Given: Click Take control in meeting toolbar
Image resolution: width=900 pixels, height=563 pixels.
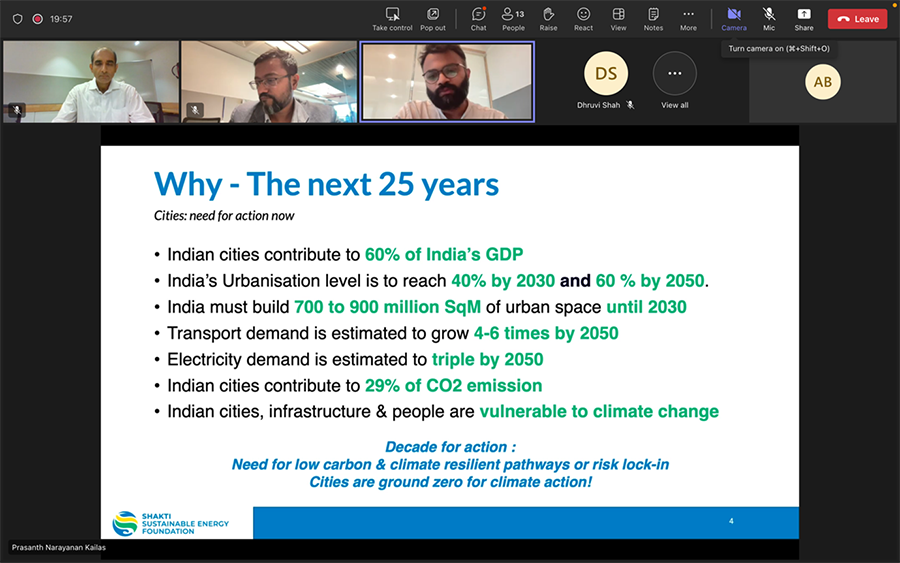Looking at the screenshot, I should point(392,19).
